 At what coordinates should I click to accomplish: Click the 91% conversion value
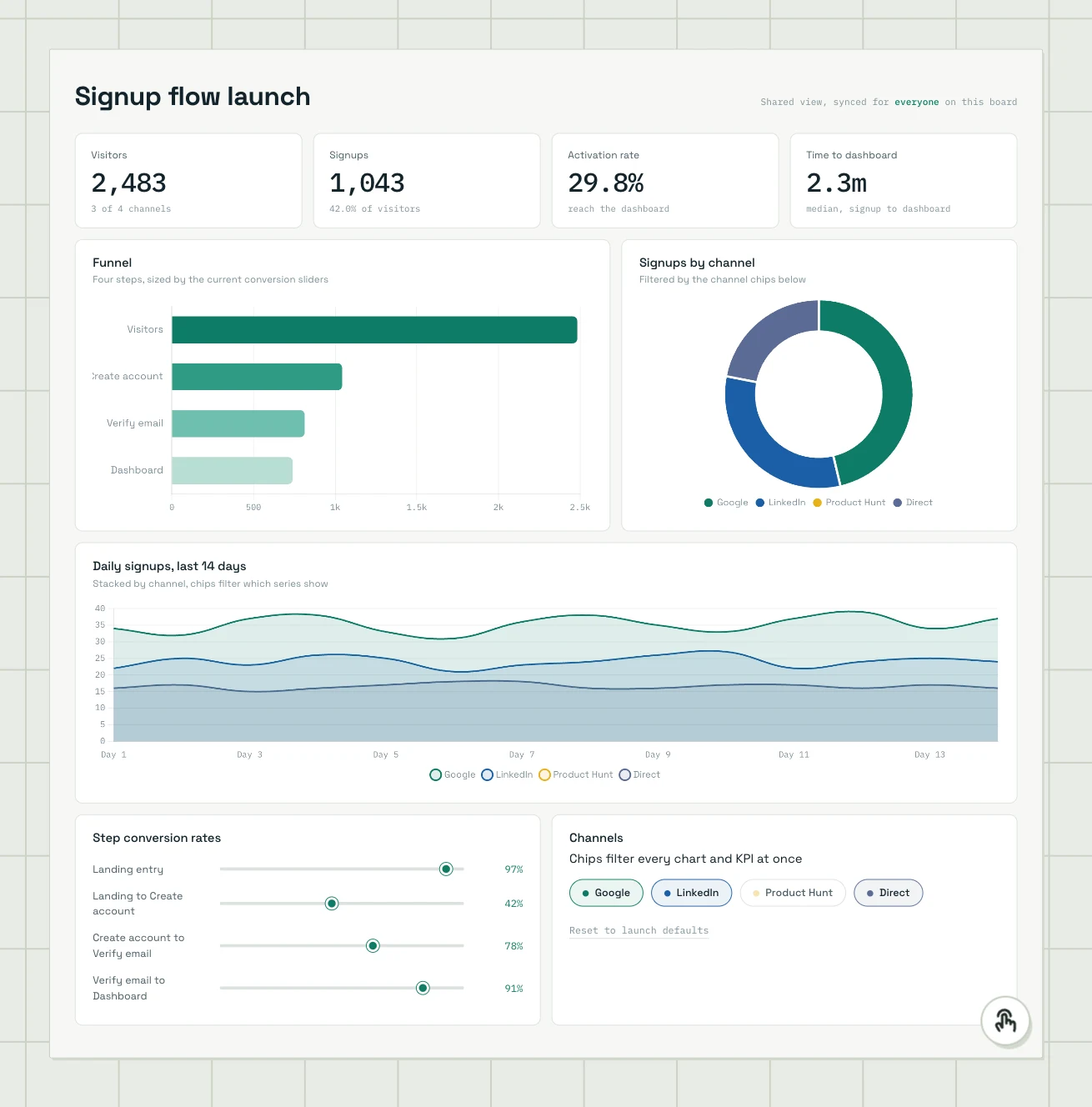513,989
